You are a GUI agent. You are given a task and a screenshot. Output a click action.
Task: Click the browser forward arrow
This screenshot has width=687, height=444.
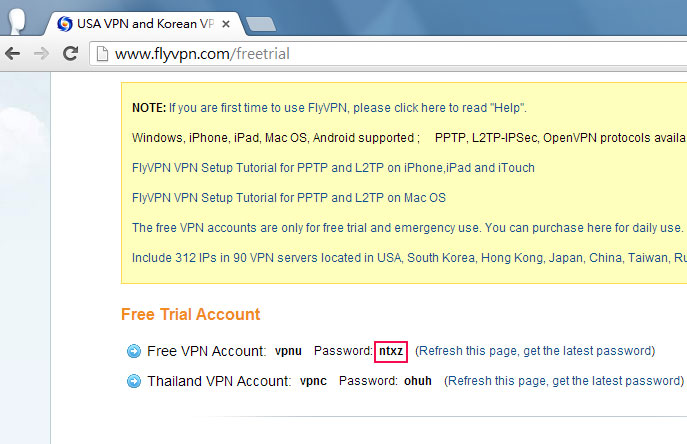(x=42, y=53)
